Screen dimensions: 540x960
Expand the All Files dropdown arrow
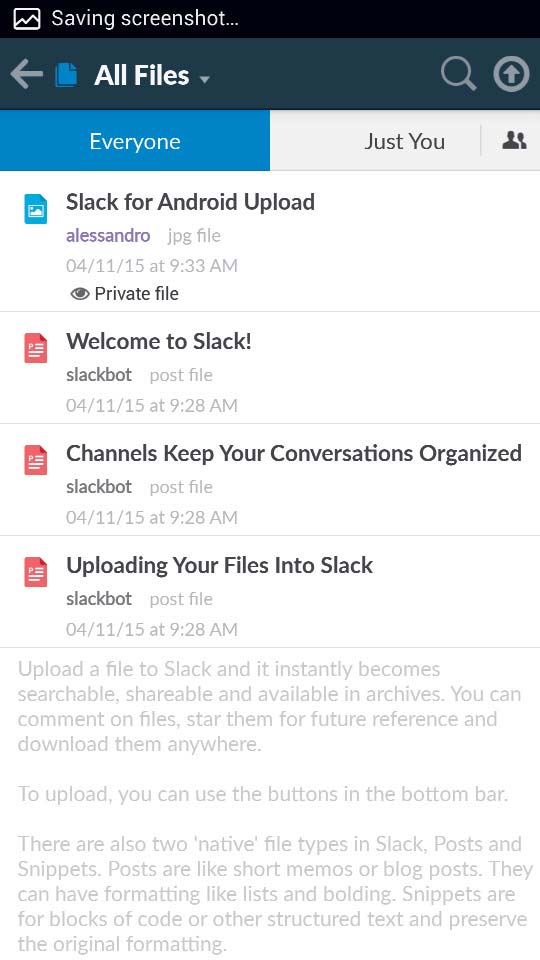[x=205, y=80]
